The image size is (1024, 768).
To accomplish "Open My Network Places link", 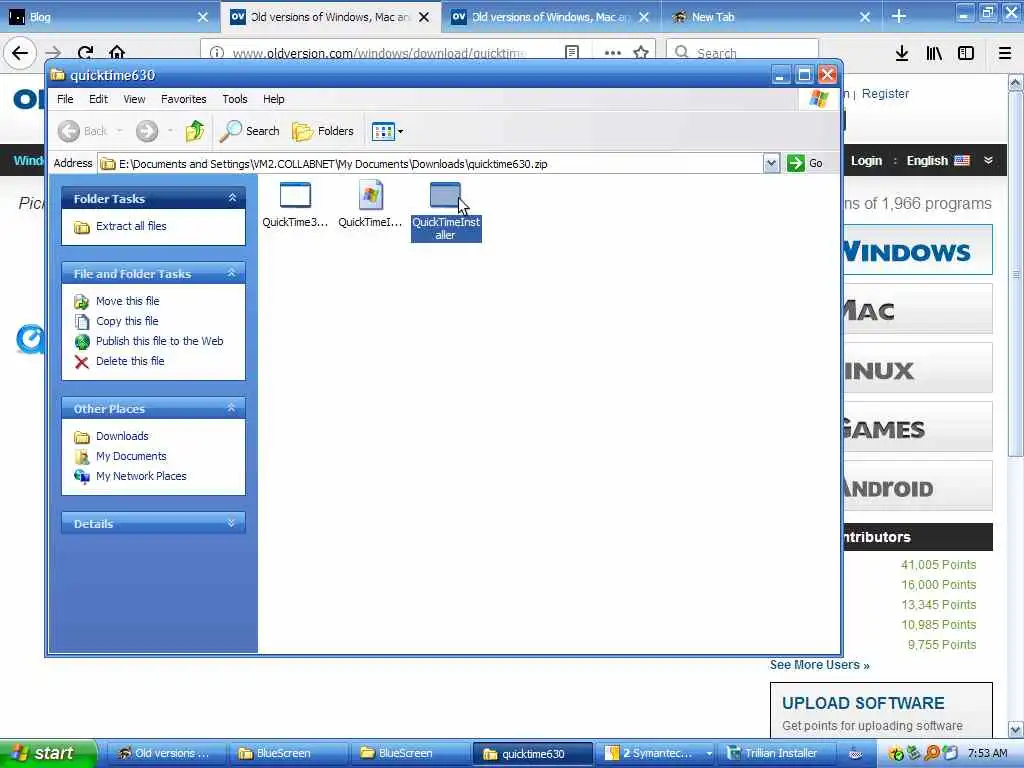I will tap(141, 476).
